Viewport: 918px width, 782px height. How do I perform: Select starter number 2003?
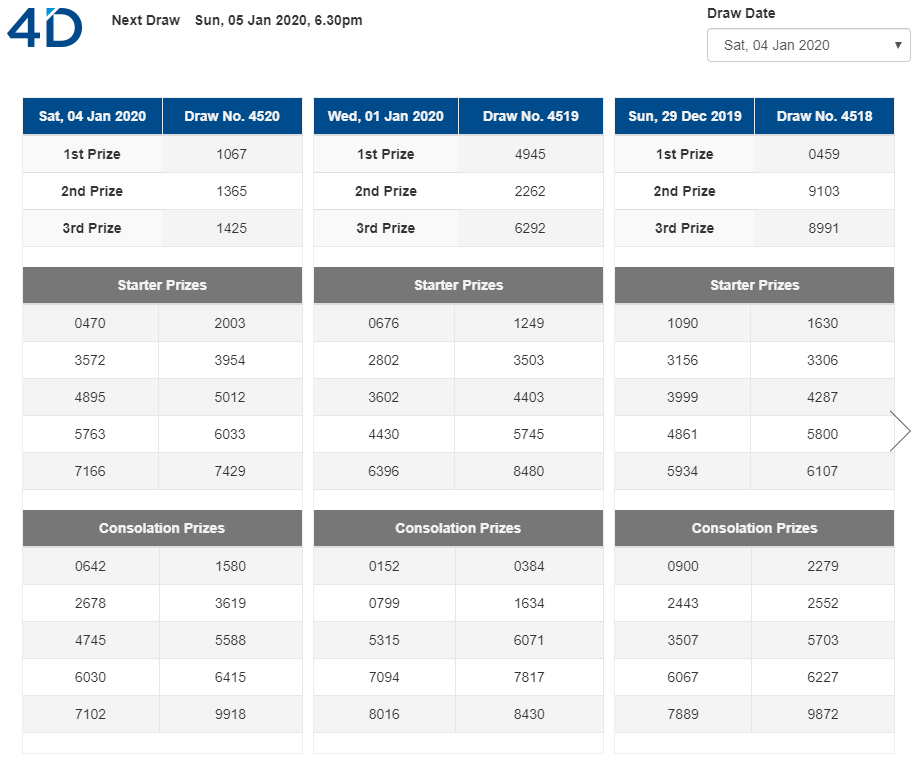230,323
